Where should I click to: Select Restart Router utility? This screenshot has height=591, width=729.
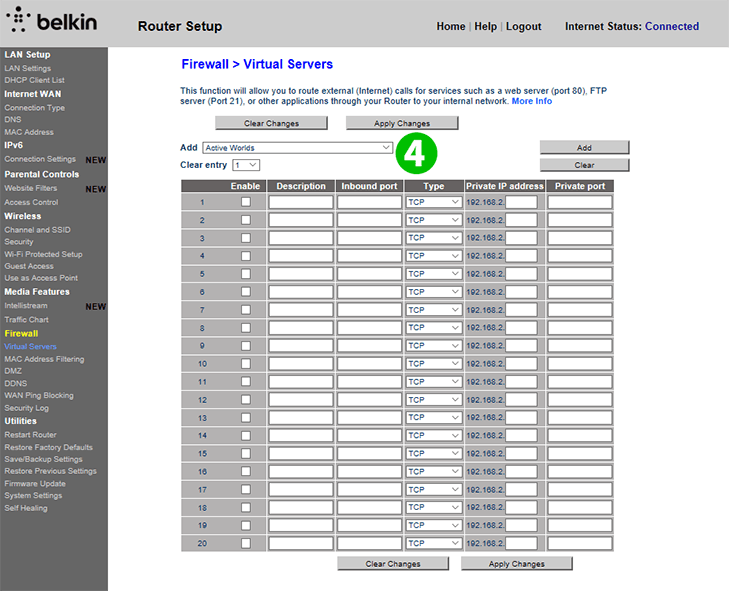(x=30, y=435)
